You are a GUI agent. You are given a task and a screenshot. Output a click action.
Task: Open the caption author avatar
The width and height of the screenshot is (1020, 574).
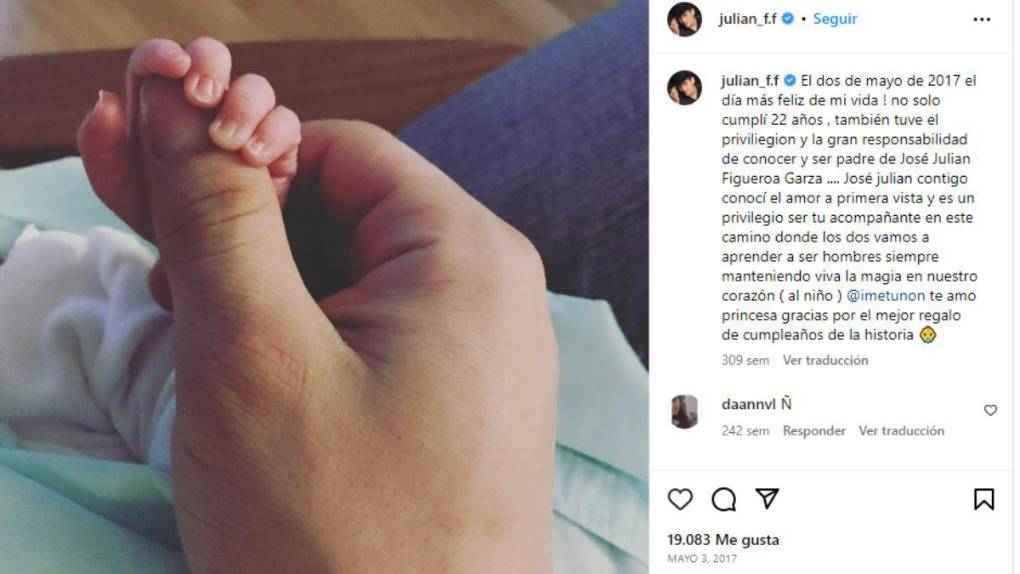coord(684,88)
